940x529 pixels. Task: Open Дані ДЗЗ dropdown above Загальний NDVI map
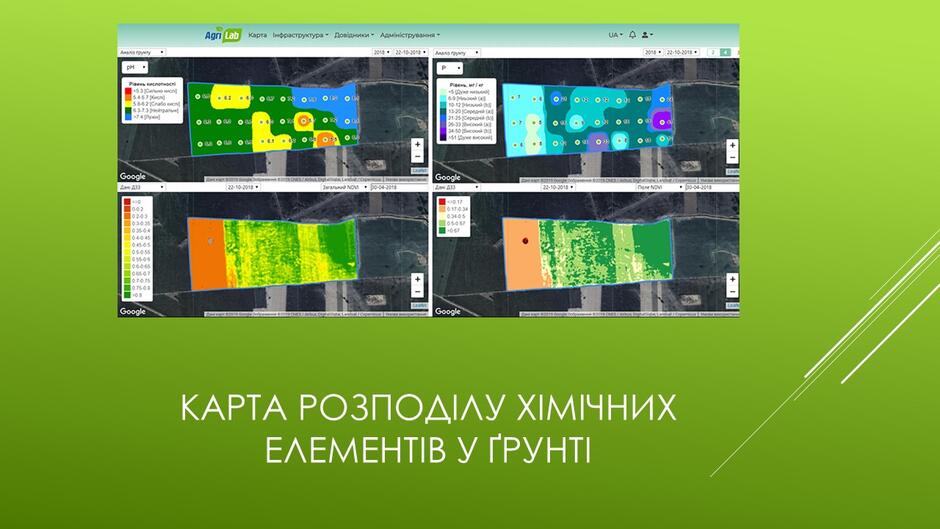(x=141, y=187)
